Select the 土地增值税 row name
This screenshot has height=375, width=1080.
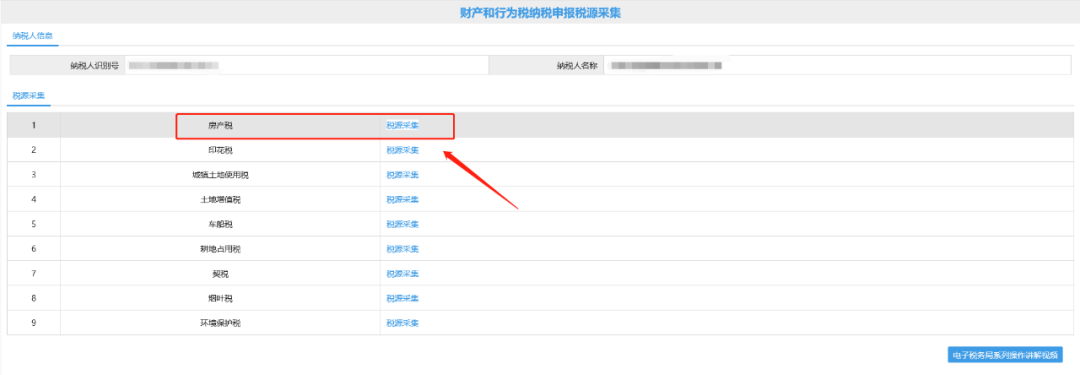point(220,200)
